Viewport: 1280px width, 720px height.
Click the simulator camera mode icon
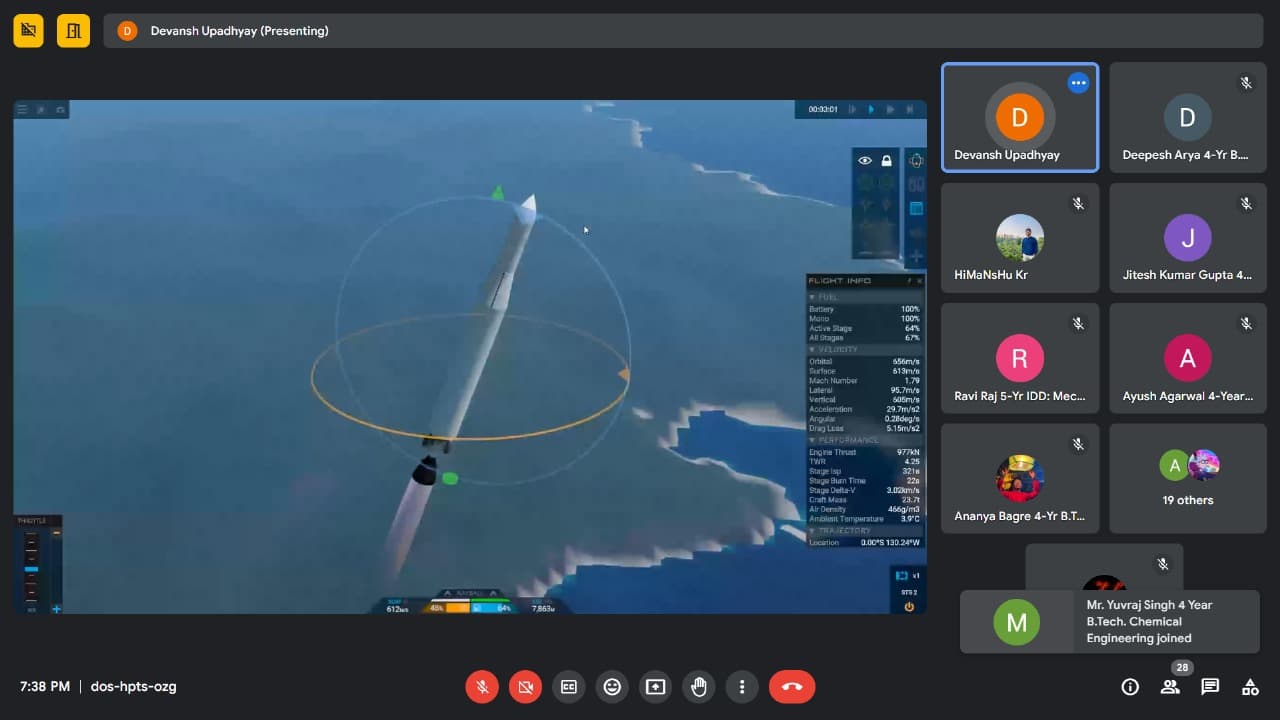pos(61,109)
